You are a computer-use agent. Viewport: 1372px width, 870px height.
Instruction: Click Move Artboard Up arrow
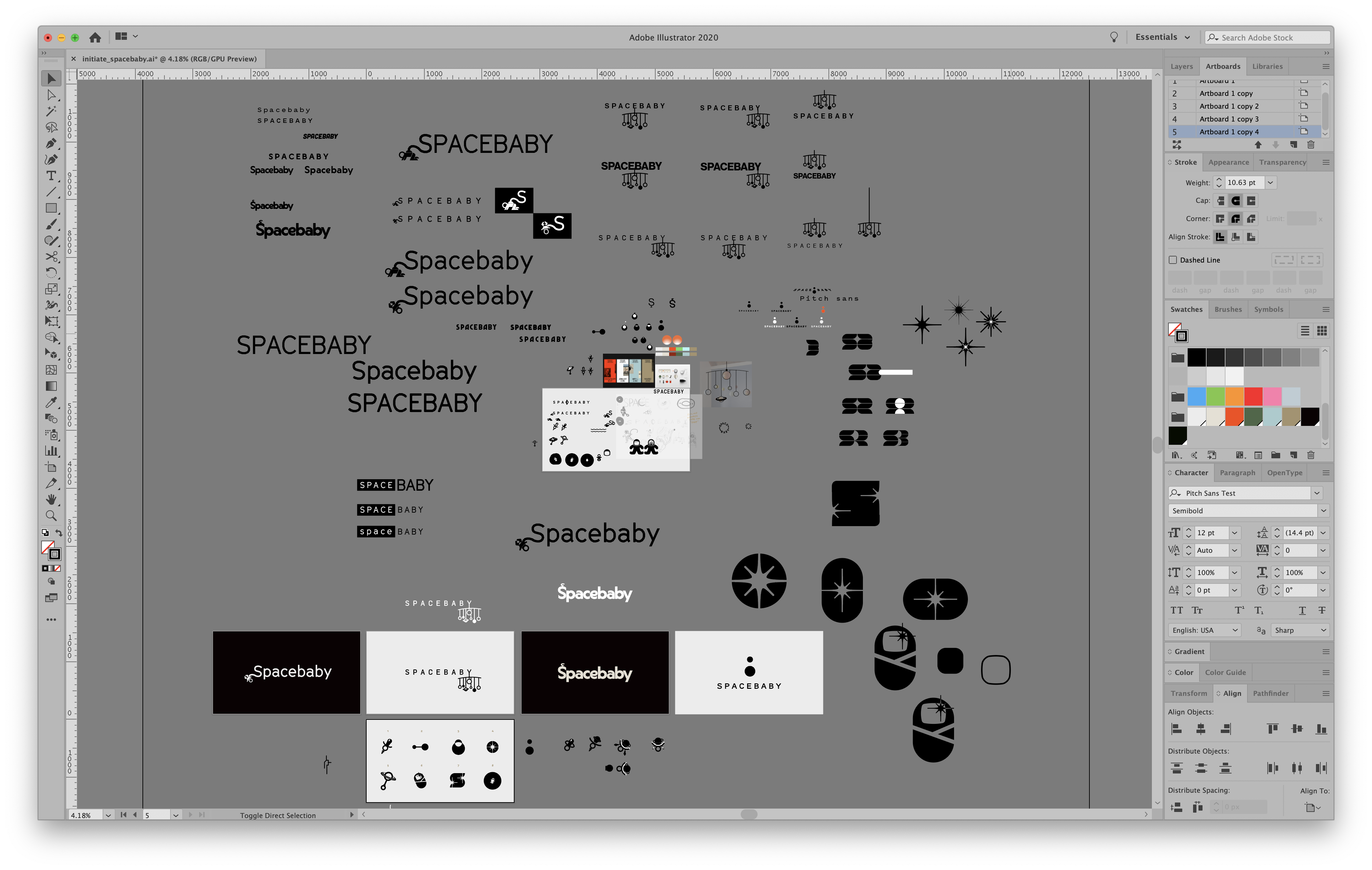coord(1258,145)
